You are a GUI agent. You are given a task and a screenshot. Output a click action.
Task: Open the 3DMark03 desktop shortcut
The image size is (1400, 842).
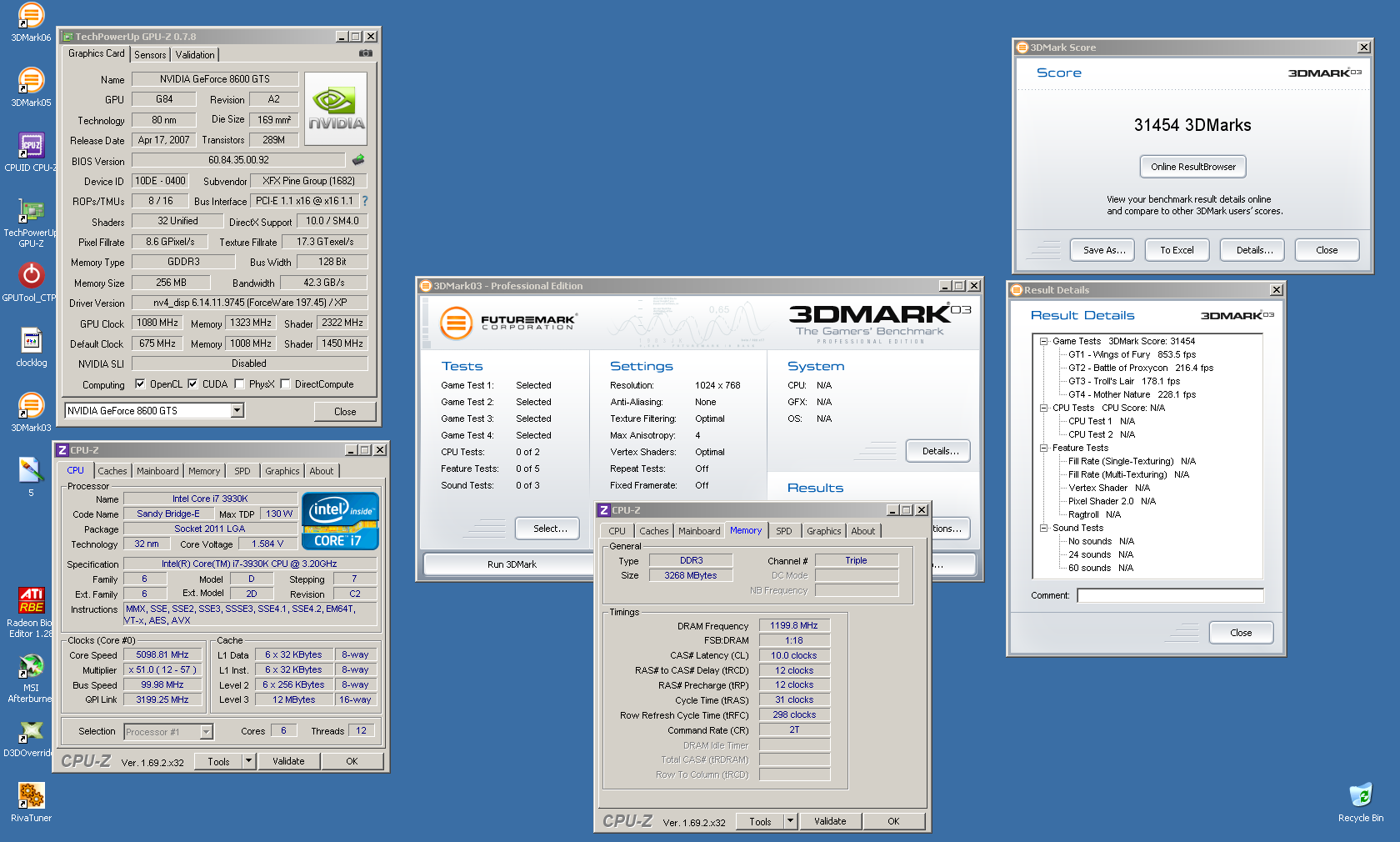(31, 413)
